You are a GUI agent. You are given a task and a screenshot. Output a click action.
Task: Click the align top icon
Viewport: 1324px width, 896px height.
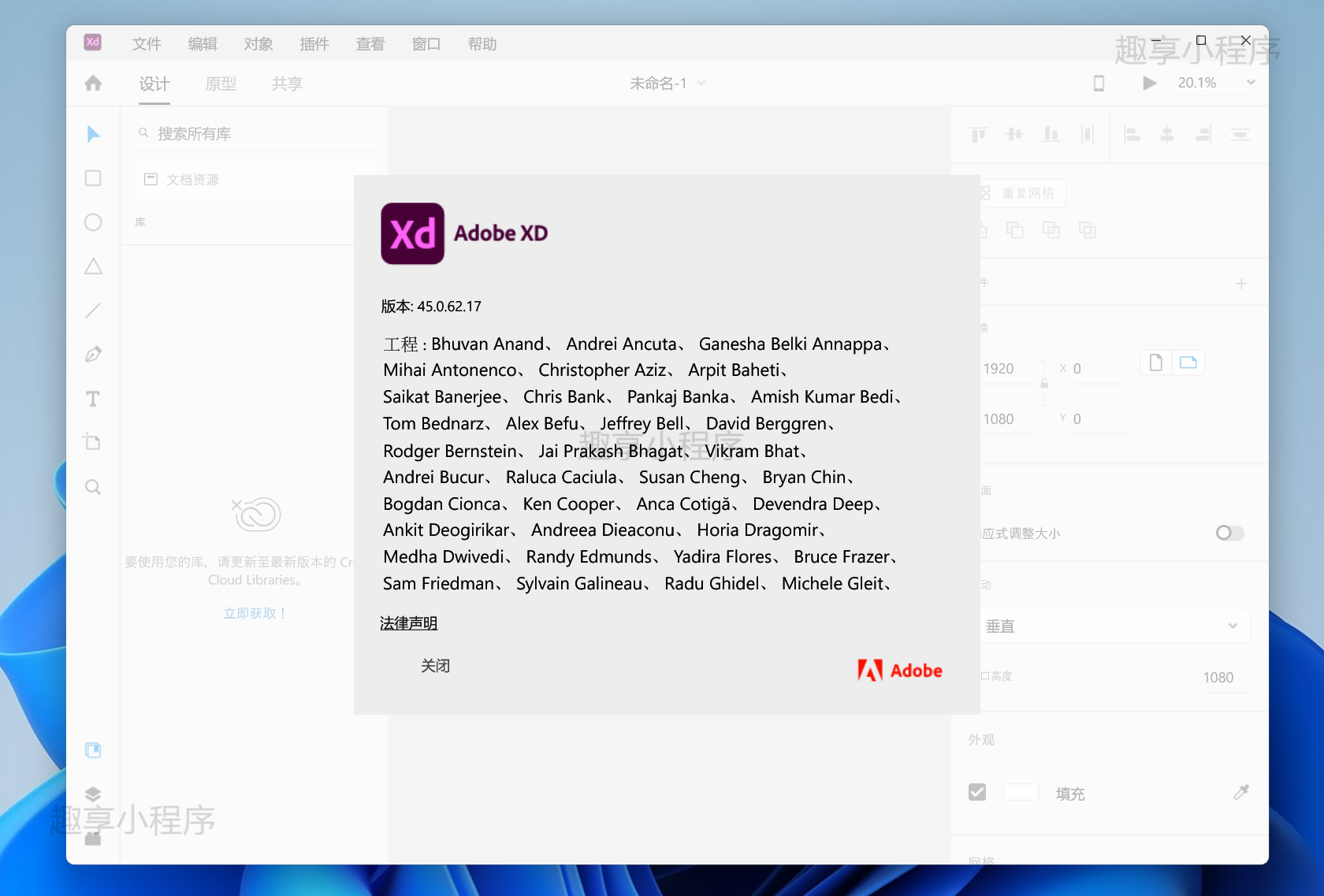click(979, 135)
